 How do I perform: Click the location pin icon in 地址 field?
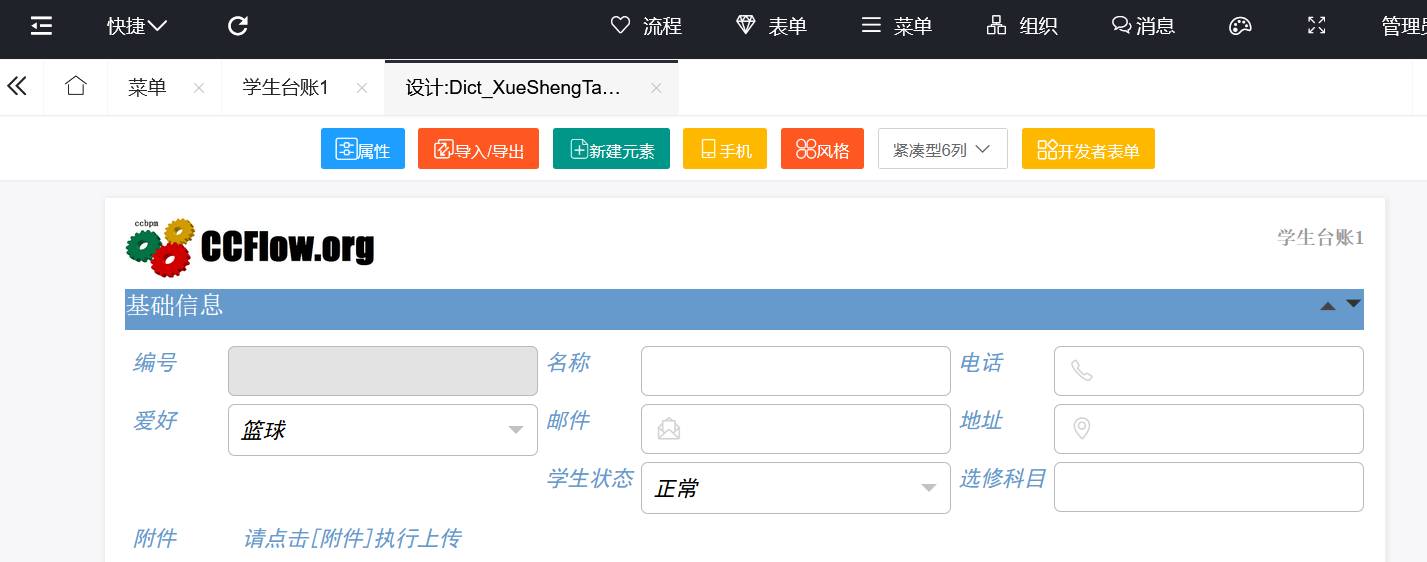(1082, 429)
